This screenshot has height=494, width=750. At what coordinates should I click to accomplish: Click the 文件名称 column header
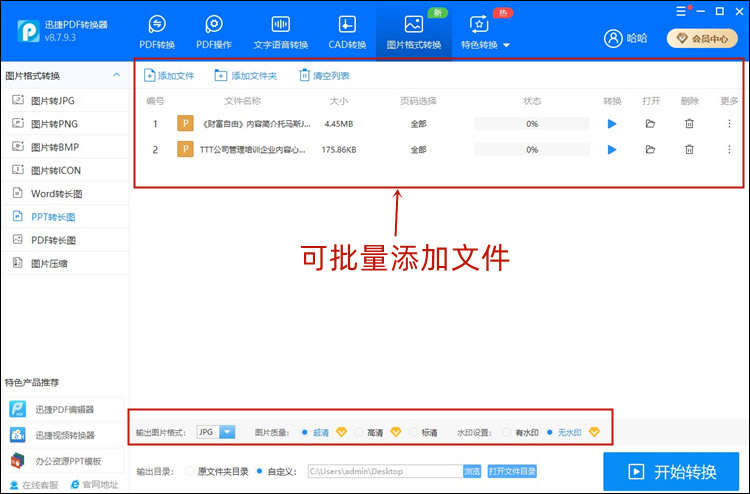243,101
